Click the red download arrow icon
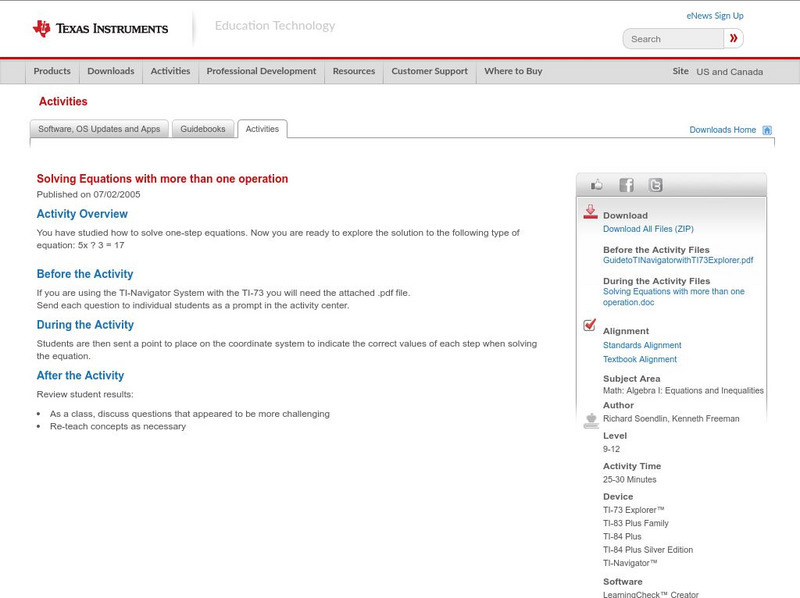Image resolution: width=800 pixels, height=598 pixels. [x=590, y=212]
